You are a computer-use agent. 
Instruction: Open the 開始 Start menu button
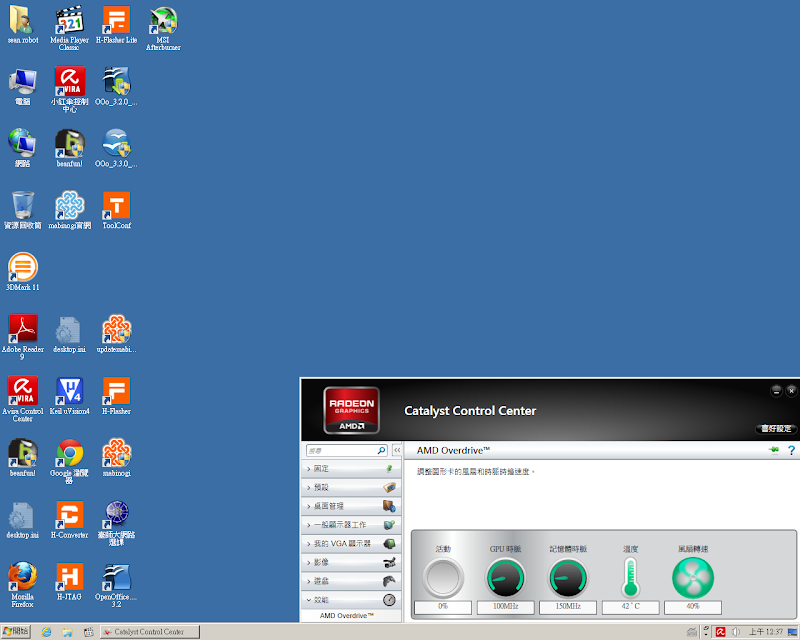tap(16, 632)
